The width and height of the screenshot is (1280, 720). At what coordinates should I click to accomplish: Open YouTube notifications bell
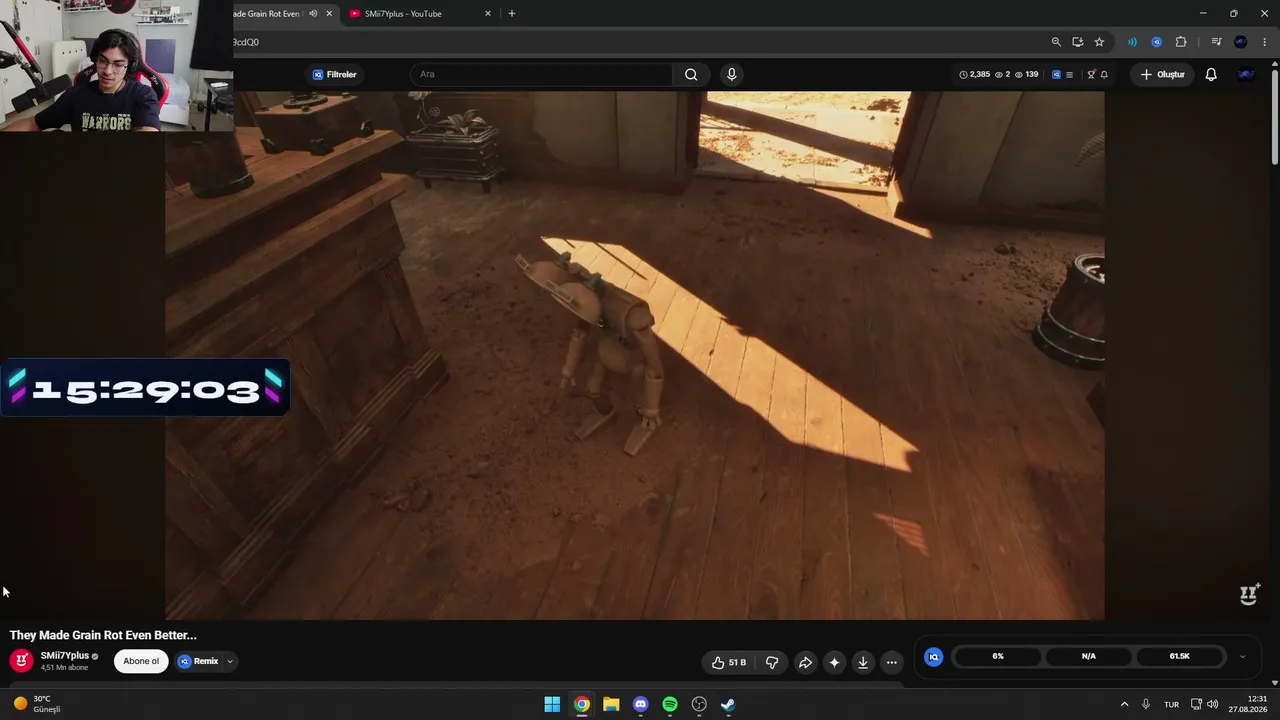[x=1211, y=74]
